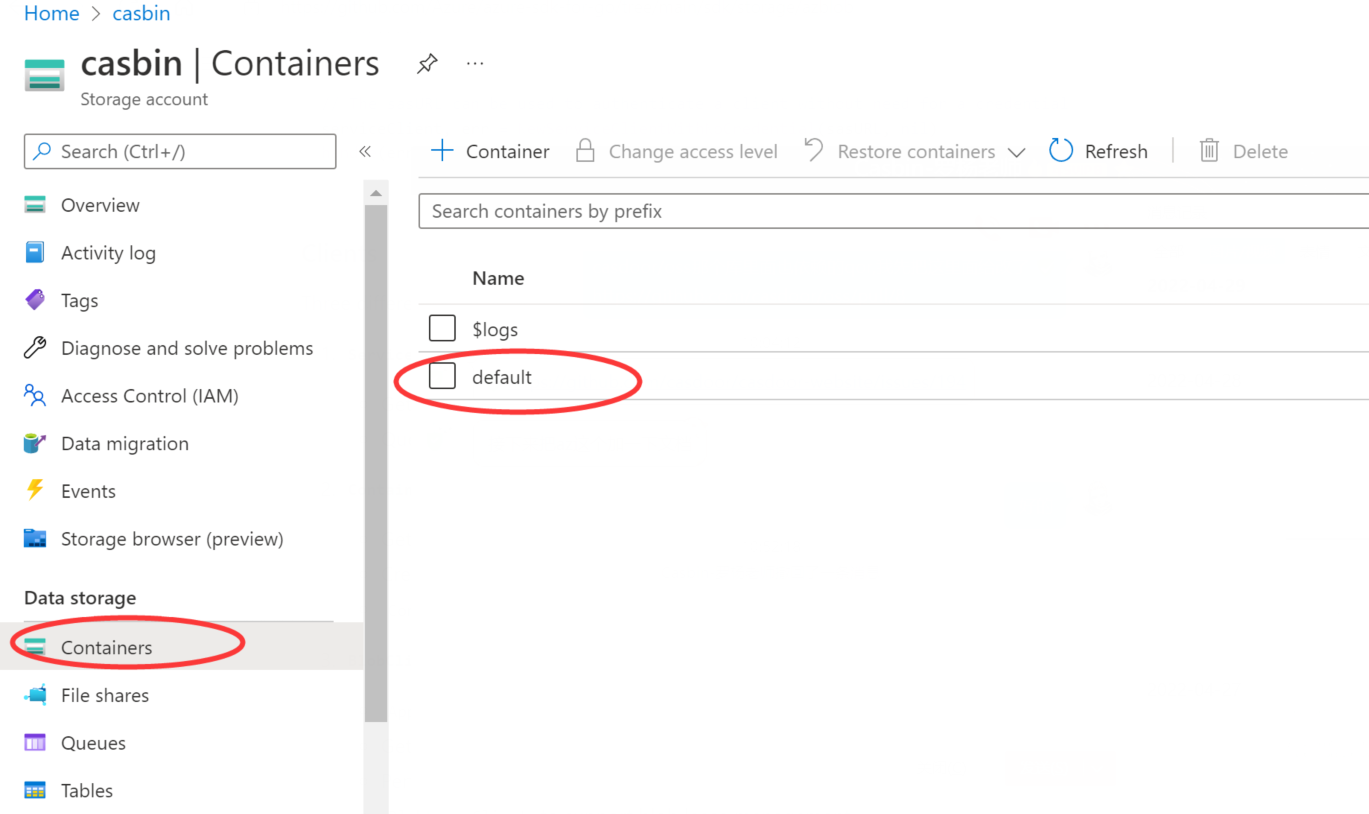Select the Tags icon in the sidebar

click(x=33, y=300)
